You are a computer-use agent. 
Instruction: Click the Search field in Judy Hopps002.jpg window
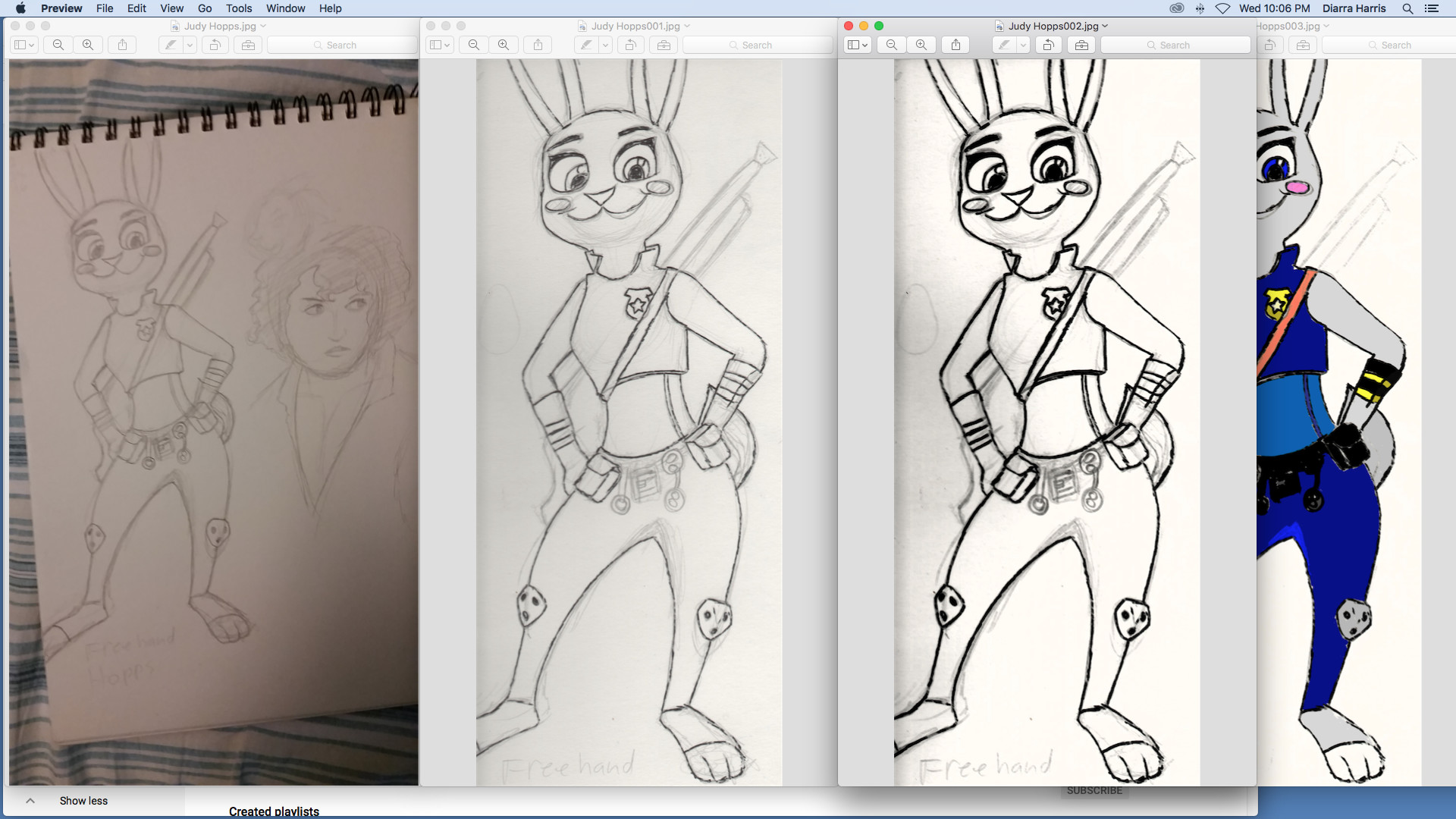[x=1174, y=45]
